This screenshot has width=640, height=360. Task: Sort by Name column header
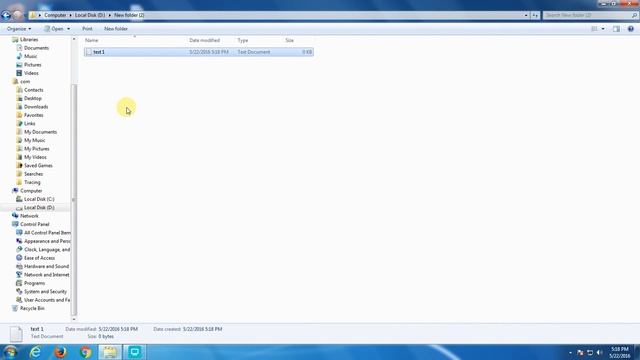click(91, 40)
